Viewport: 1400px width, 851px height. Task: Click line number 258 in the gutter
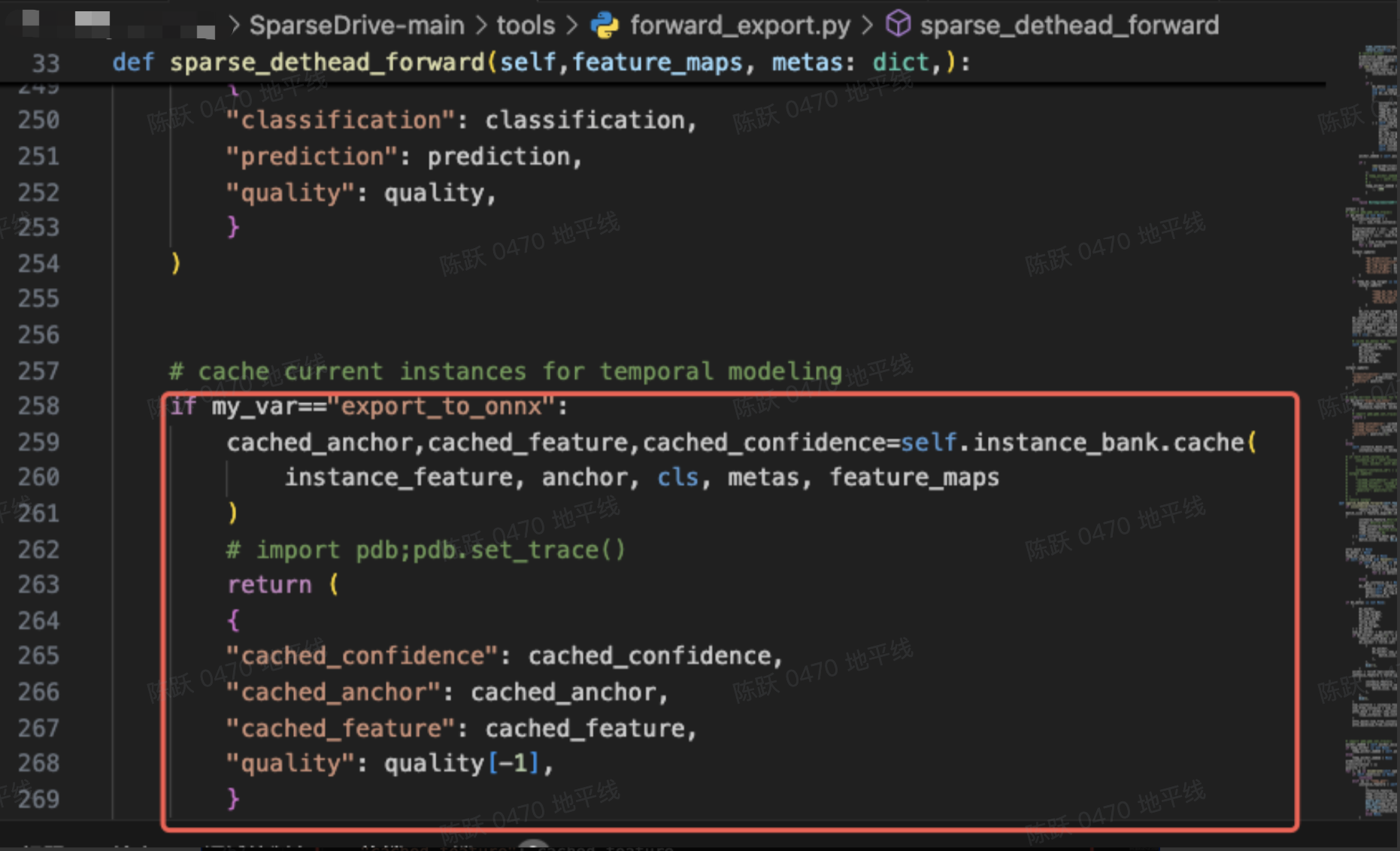(x=38, y=407)
